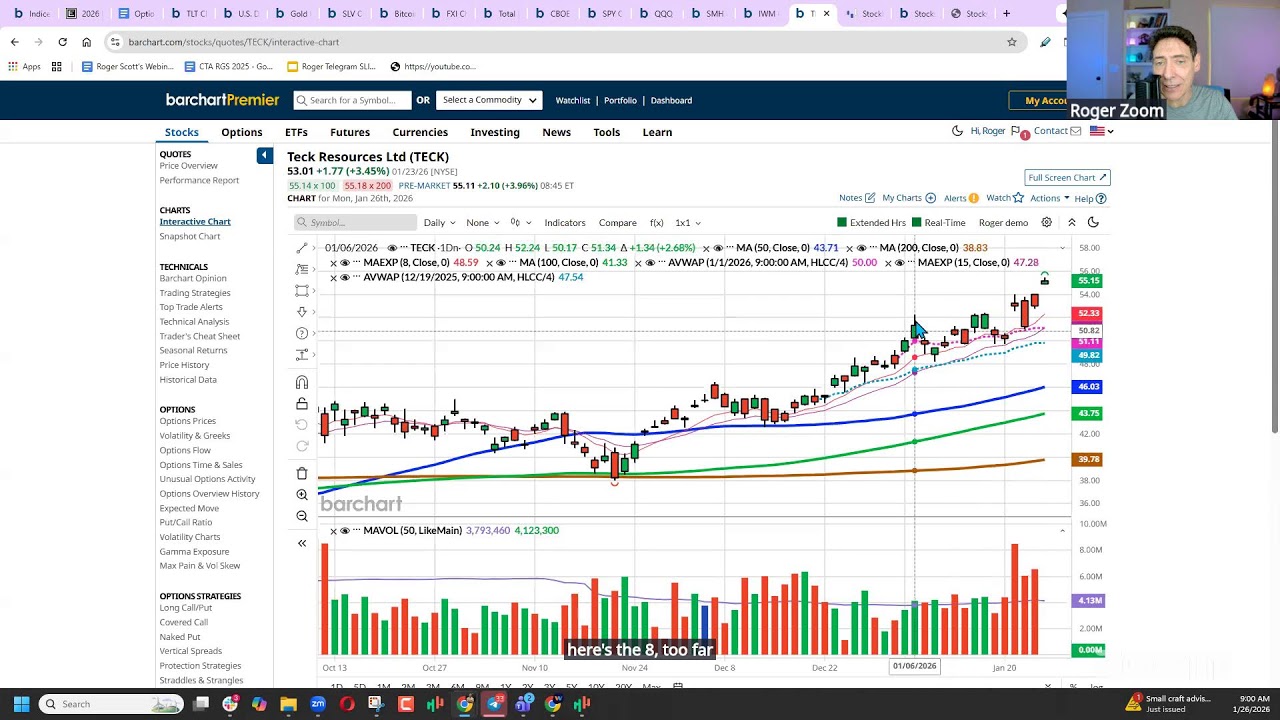Screen dimensions: 1280x720
Task: Collapse the chart drawing toolbar
Action: [302, 543]
